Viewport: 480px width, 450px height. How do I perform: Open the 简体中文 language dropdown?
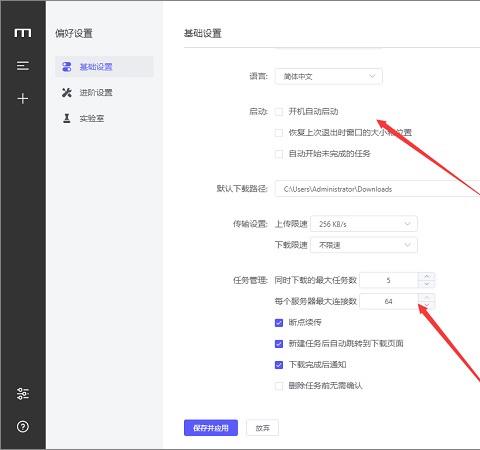coord(328,77)
